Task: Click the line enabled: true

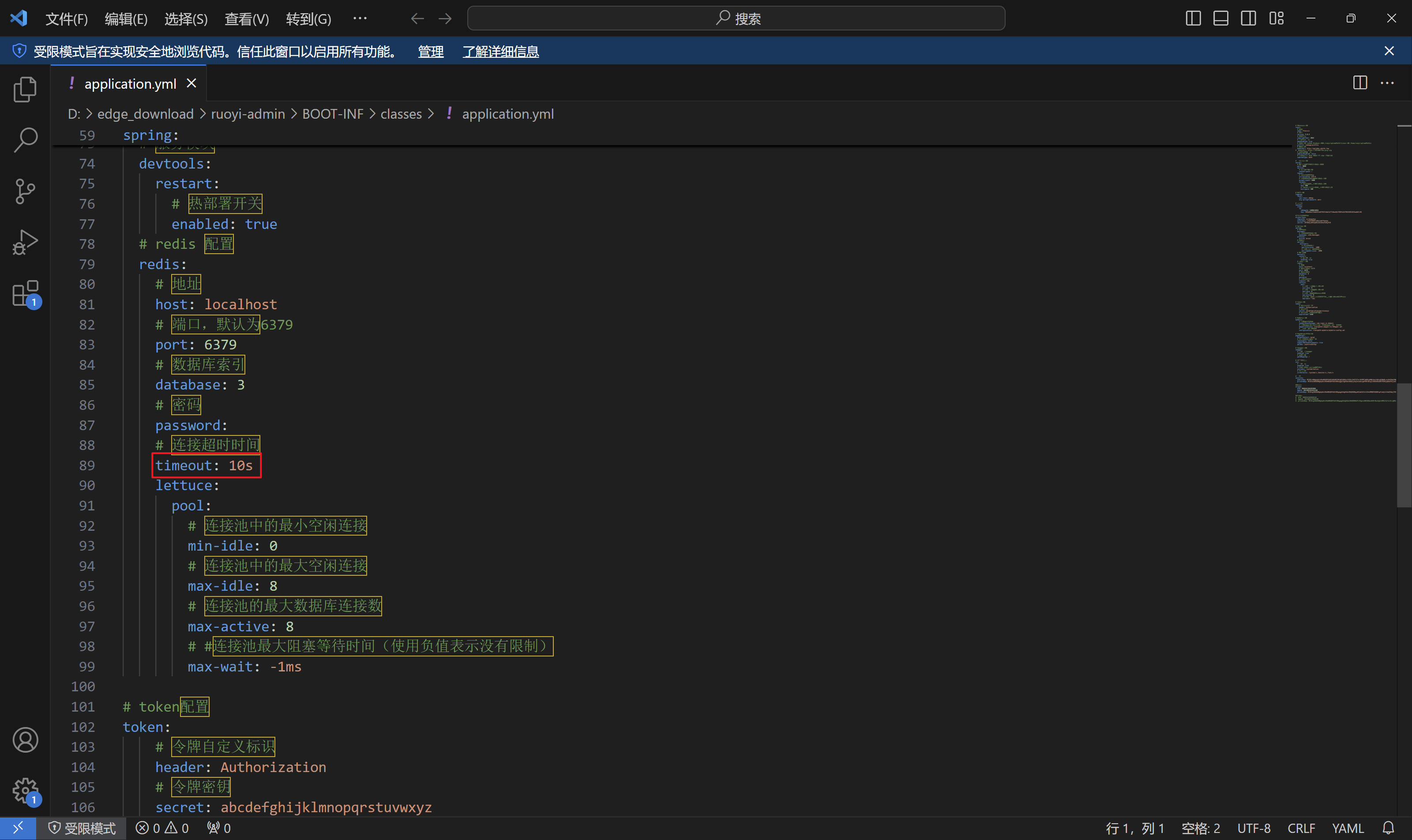Action: [224, 224]
